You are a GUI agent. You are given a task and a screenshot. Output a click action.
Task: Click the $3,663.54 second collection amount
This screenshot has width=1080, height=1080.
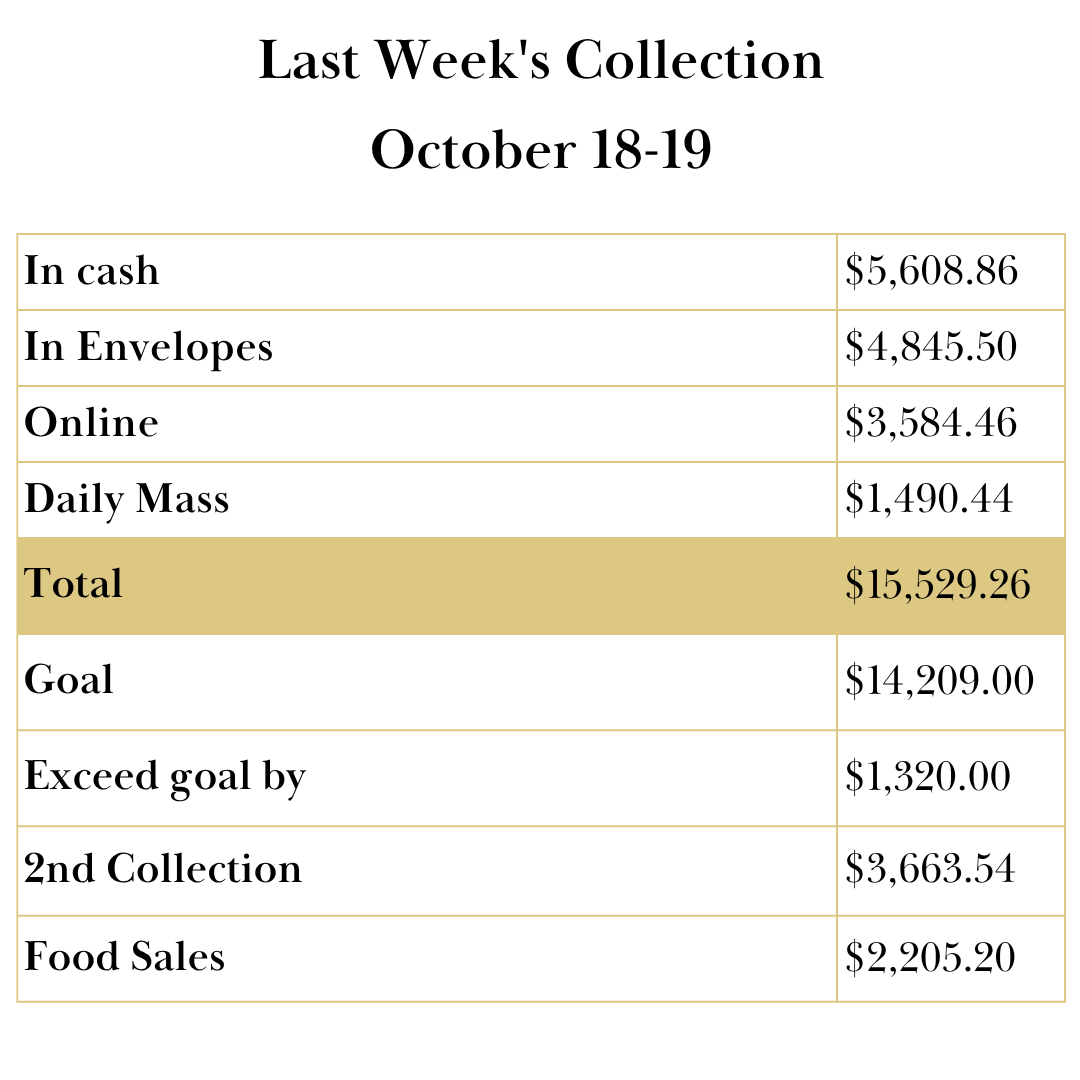click(930, 869)
